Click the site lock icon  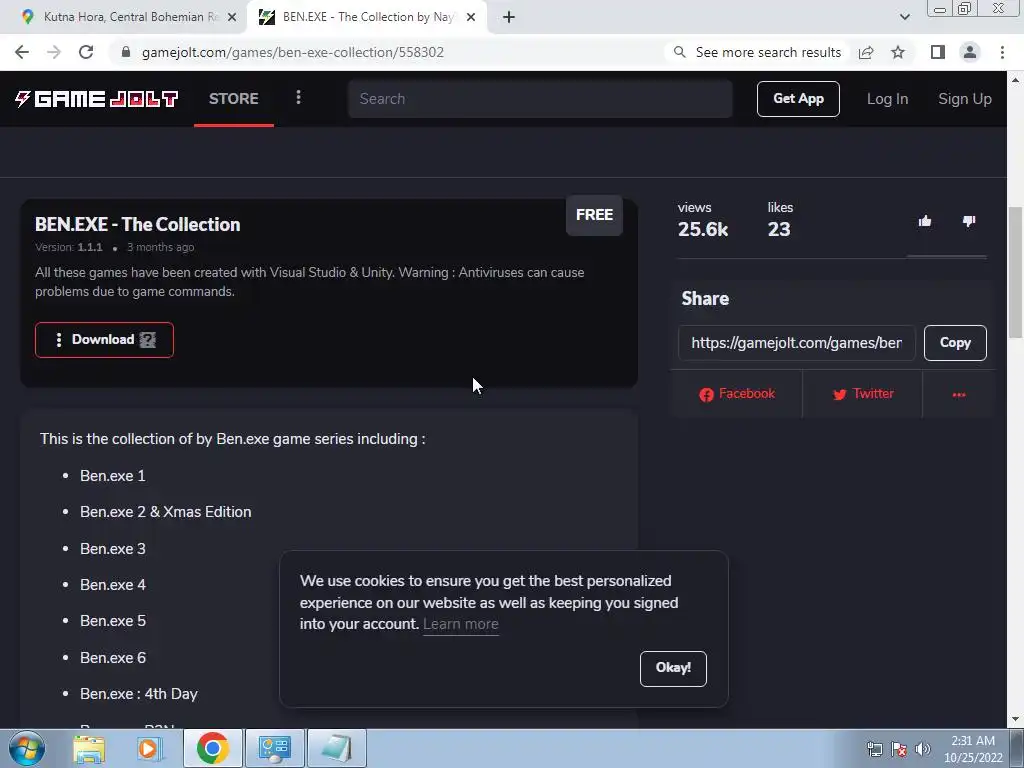[126, 52]
